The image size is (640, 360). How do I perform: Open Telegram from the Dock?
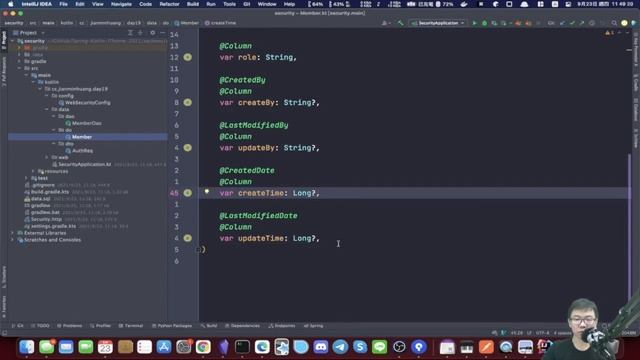click(340, 347)
